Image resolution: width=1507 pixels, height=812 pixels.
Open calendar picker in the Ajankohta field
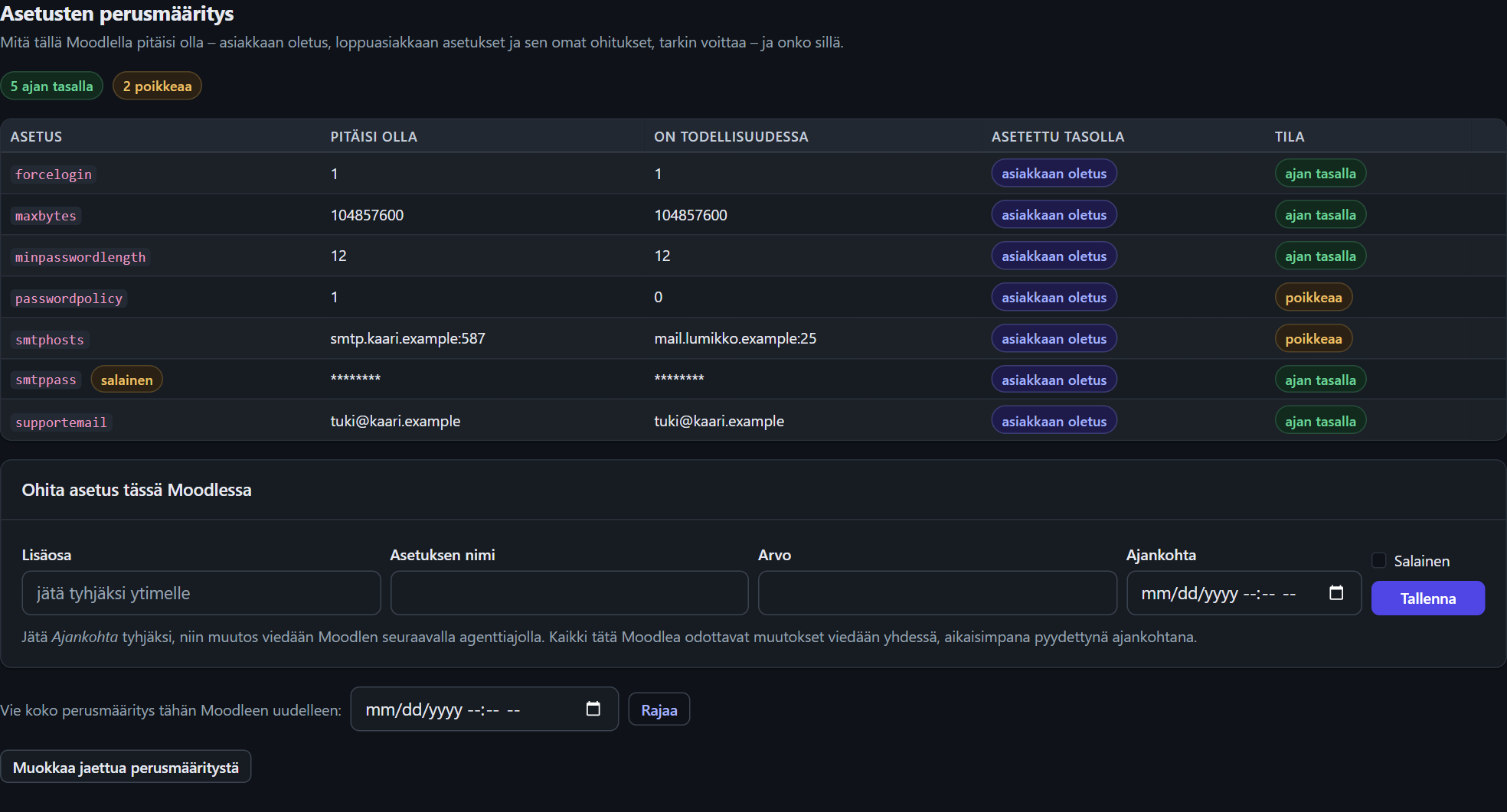click(1336, 593)
